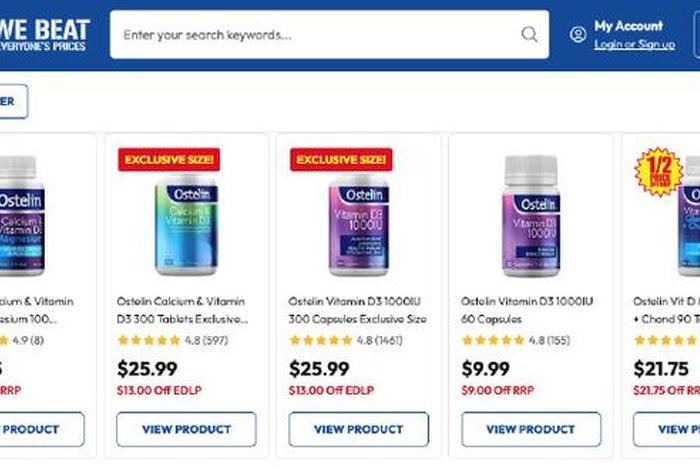Click title Ostelin Vitamin D3 1000IU 300 Capsules
The image size is (700, 470).
click(357, 310)
